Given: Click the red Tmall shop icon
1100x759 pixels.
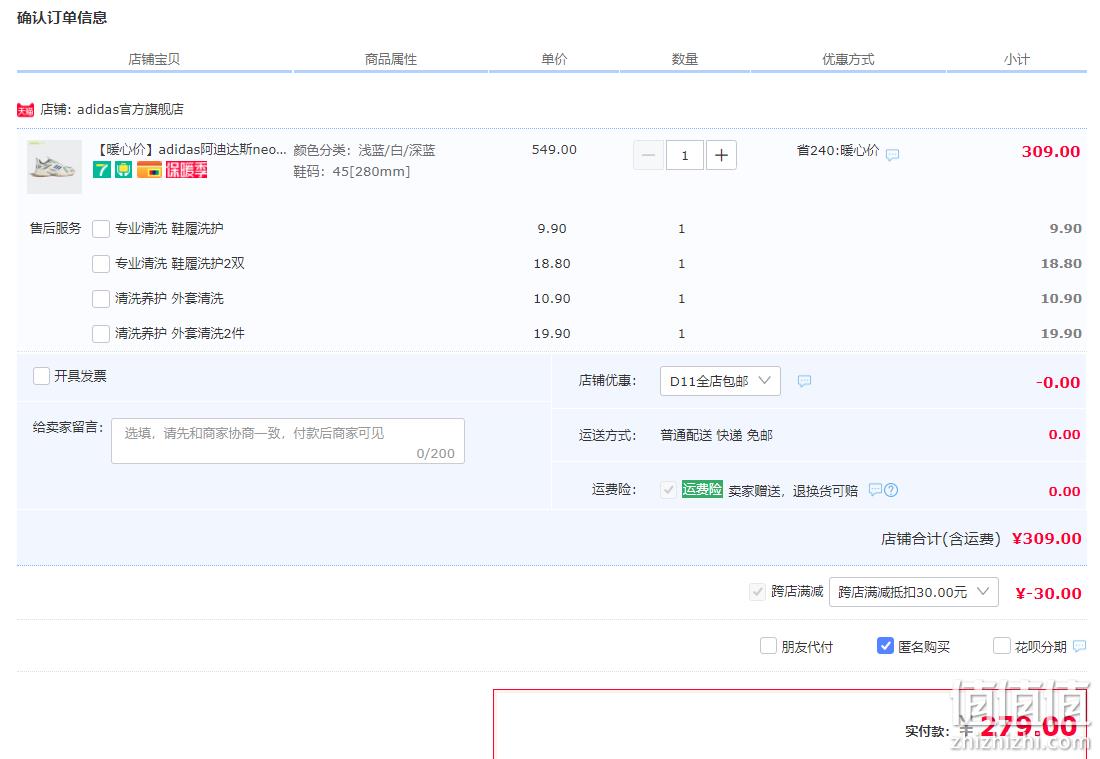Looking at the screenshot, I should pos(25,110).
